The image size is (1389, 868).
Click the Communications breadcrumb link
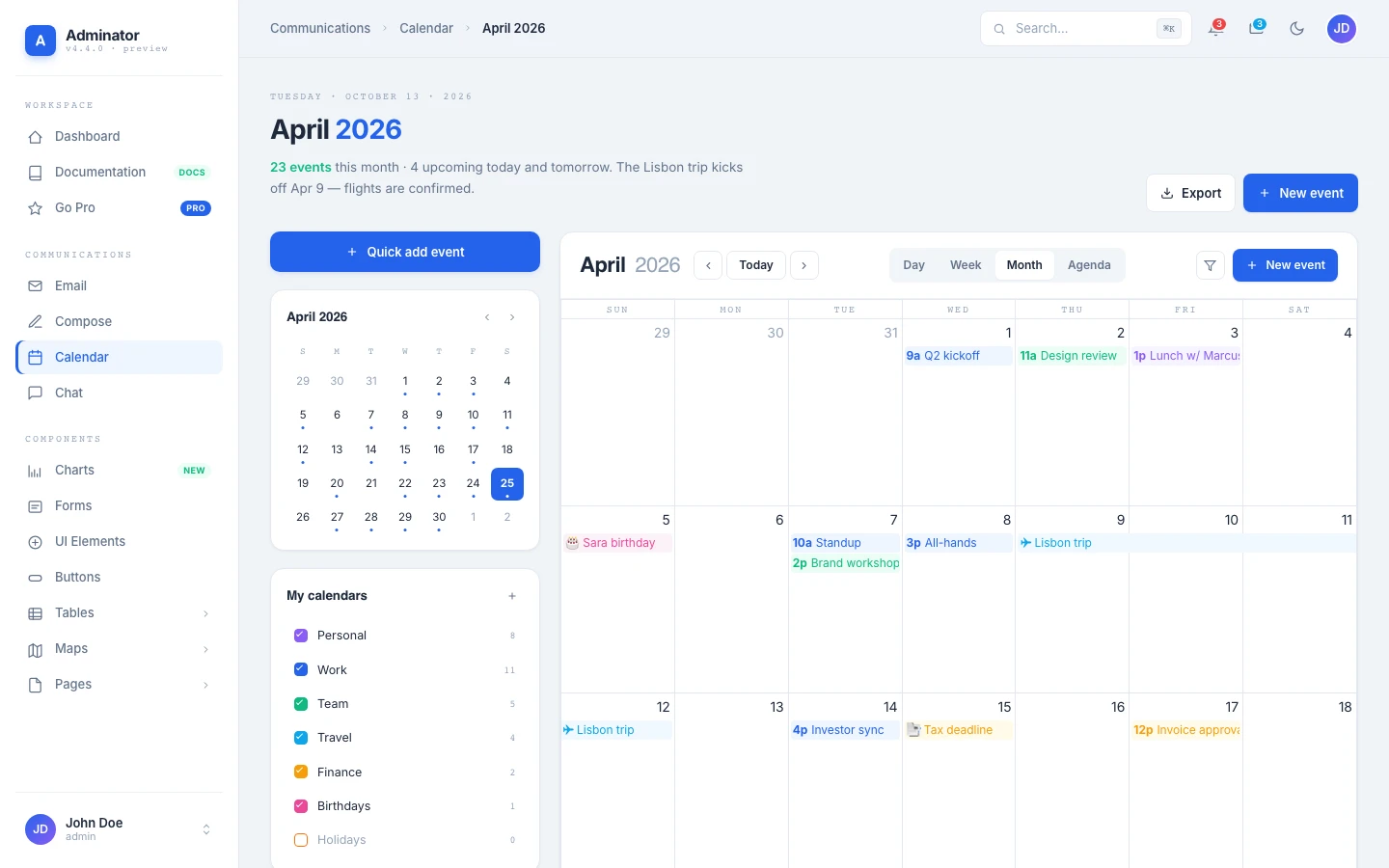(x=320, y=29)
